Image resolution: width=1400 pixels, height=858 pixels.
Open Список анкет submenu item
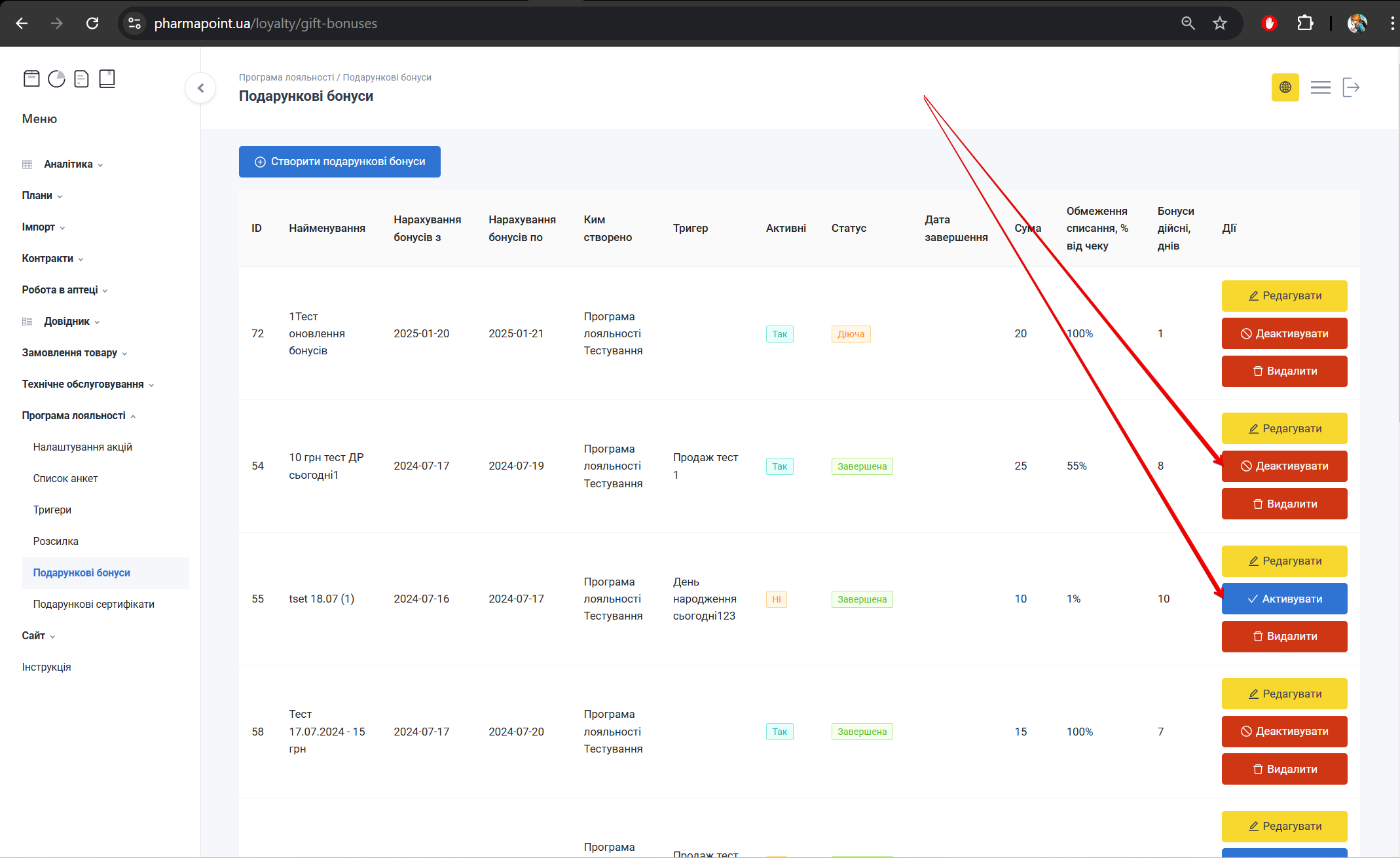65,479
